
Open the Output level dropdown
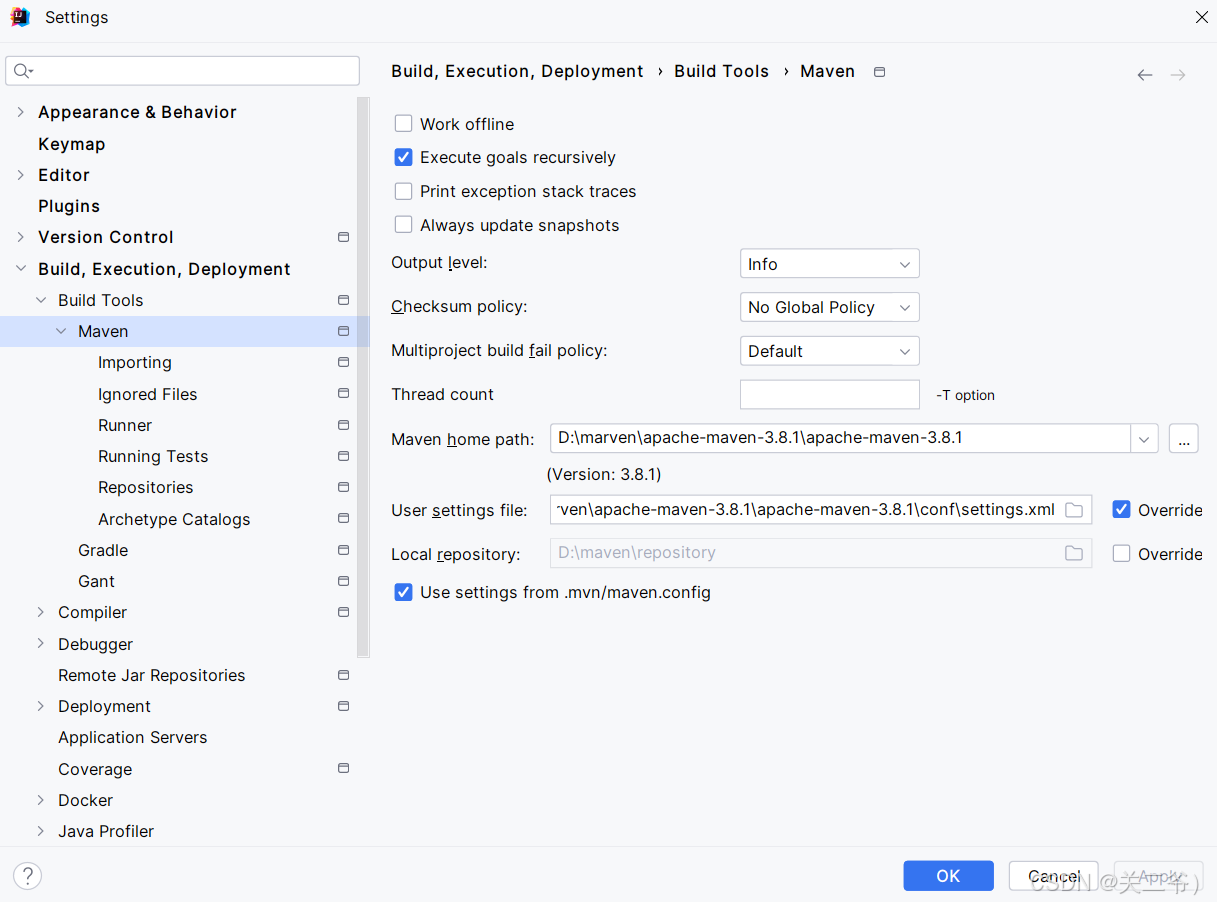829,264
